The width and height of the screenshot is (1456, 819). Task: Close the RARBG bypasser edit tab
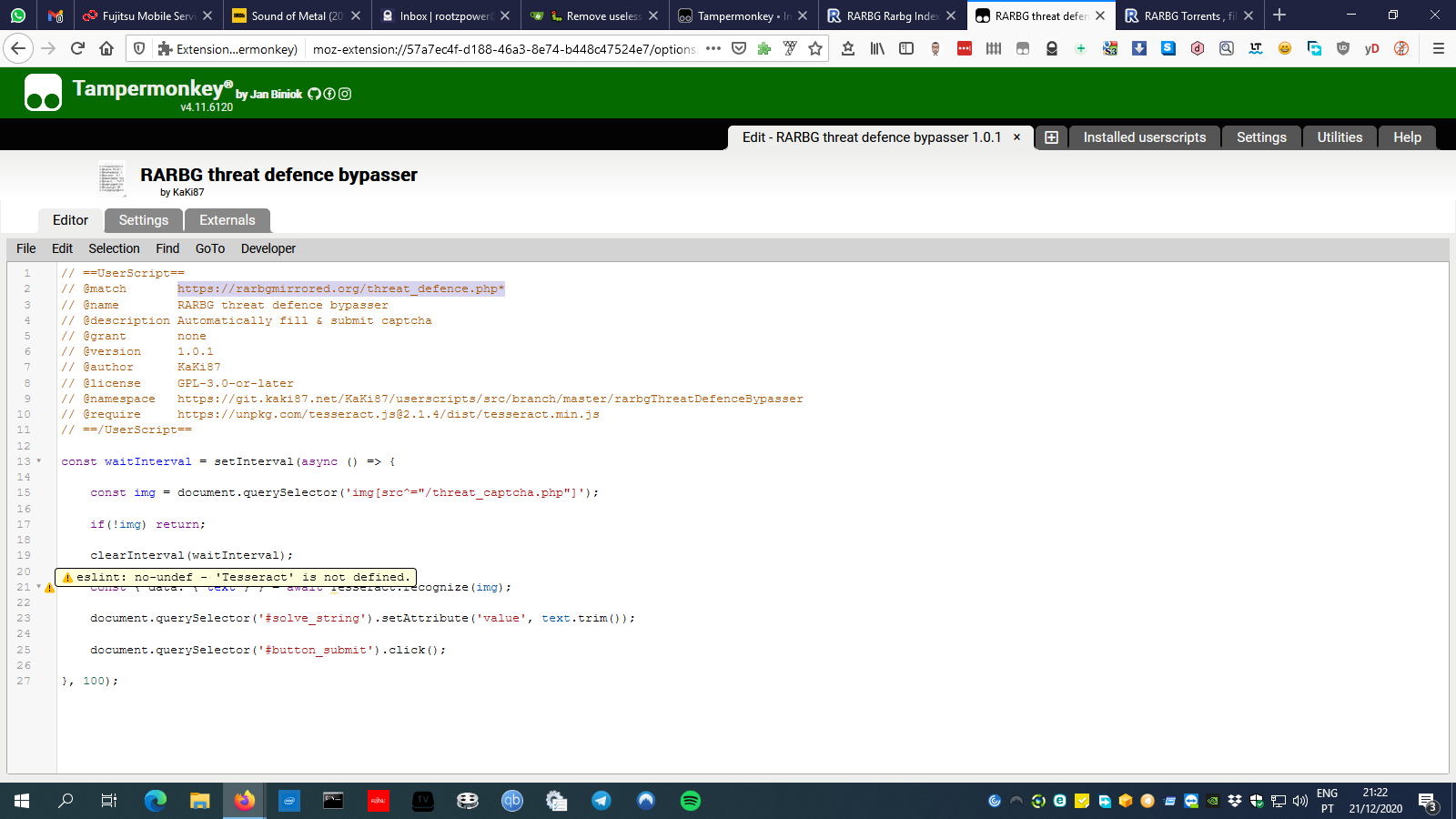click(1016, 137)
